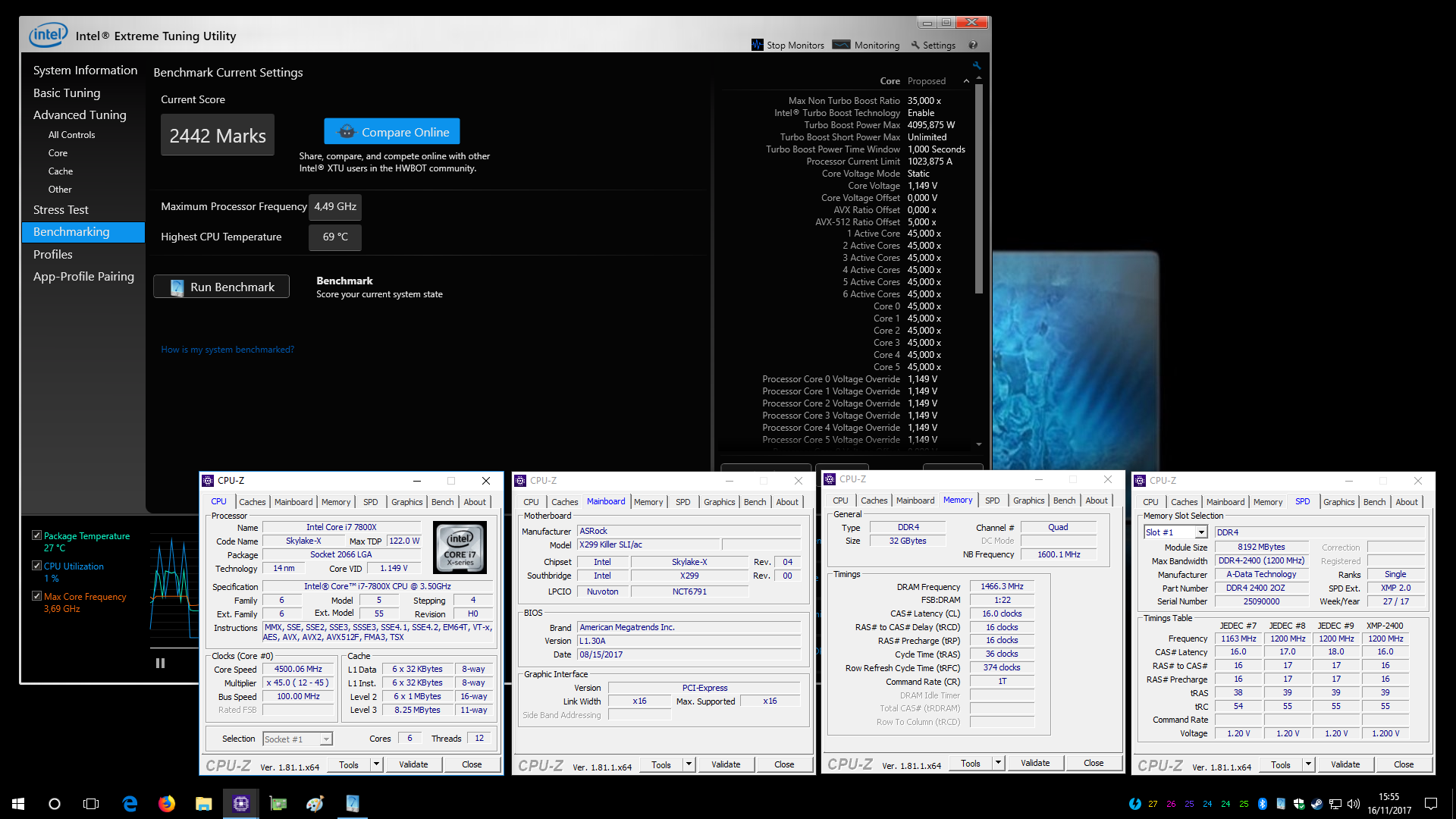Open Tools dropdown arrow in CPU-Z CPU window
This screenshot has height=819, width=1456.
tap(376, 764)
